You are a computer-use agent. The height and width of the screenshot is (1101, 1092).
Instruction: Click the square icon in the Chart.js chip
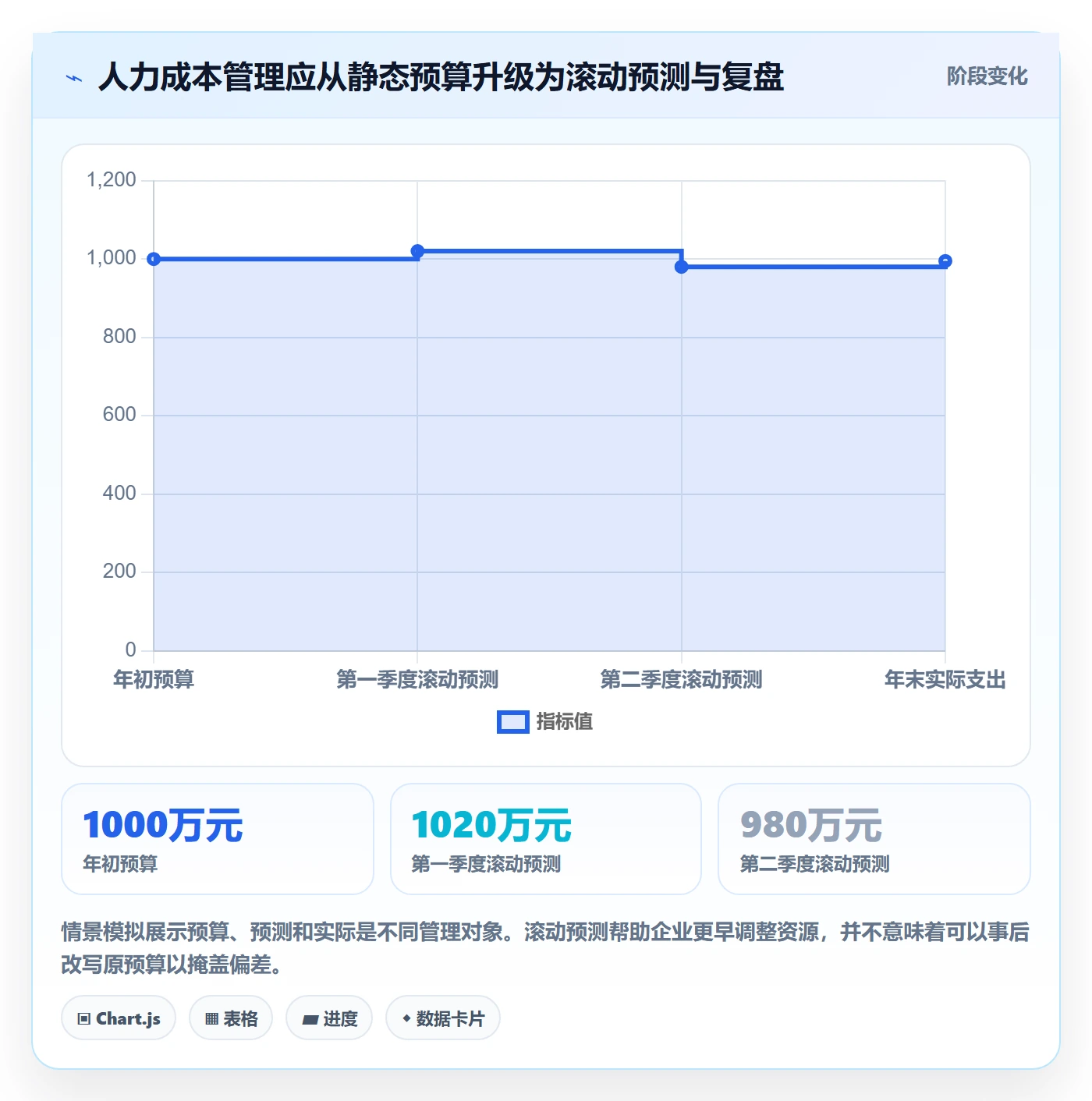(84, 1019)
